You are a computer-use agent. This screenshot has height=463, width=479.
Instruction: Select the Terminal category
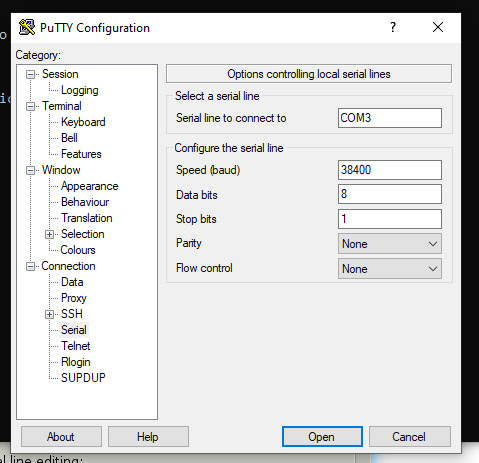(x=62, y=106)
